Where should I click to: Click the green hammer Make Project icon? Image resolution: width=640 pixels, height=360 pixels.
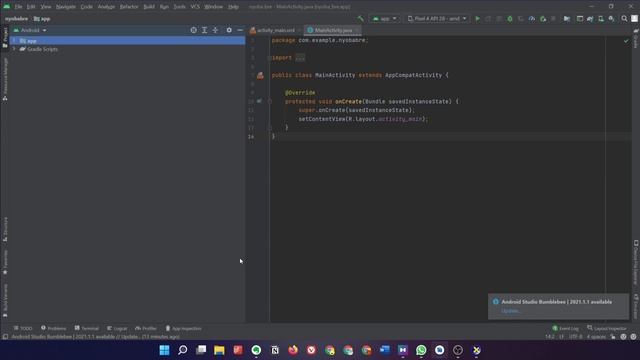tap(360, 19)
